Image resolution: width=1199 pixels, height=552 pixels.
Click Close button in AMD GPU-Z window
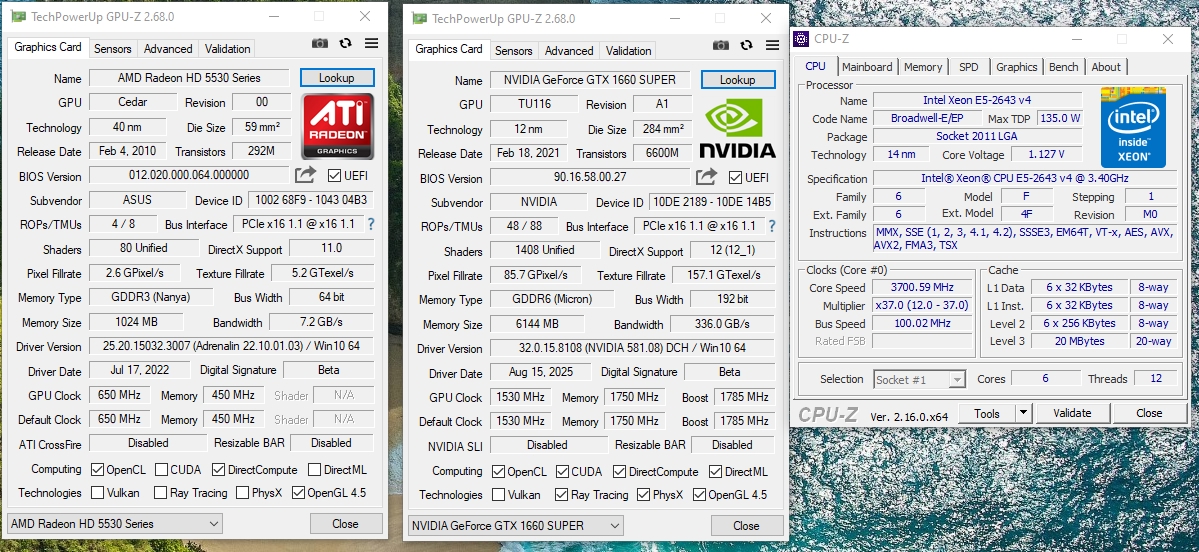(346, 524)
